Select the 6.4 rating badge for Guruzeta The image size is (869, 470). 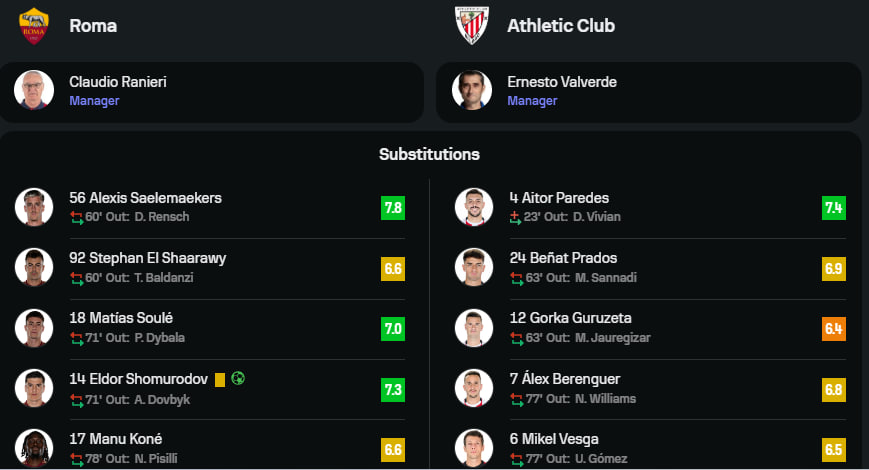tap(834, 329)
